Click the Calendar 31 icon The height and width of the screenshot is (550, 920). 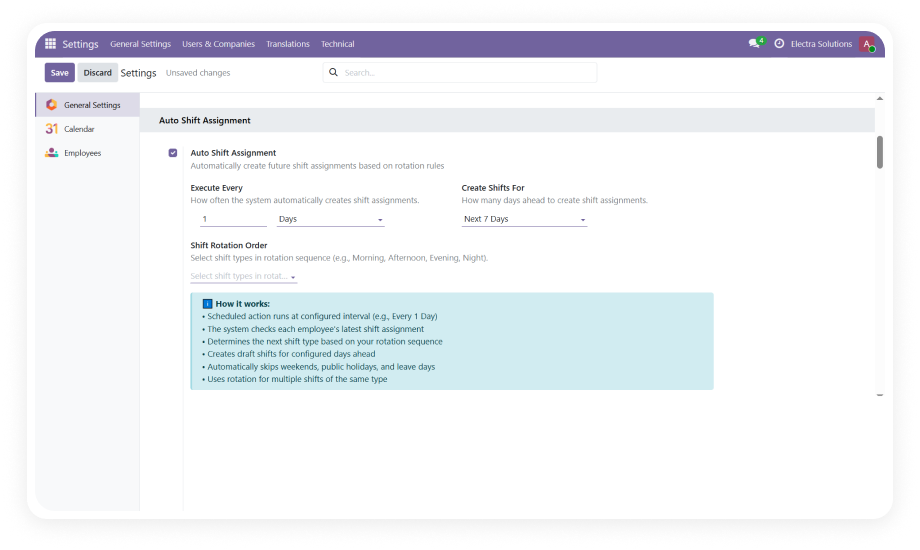pos(52,129)
